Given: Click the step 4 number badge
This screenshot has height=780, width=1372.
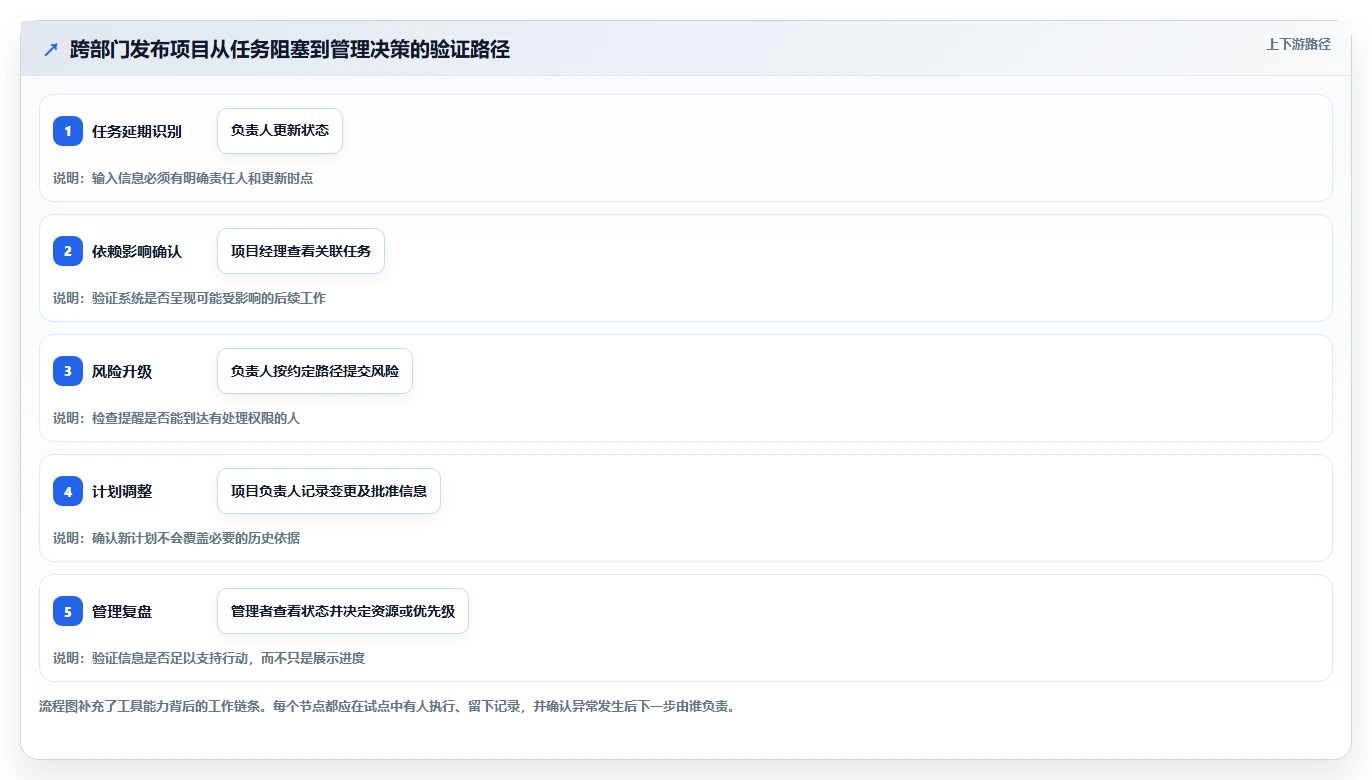Looking at the screenshot, I should point(68,491).
